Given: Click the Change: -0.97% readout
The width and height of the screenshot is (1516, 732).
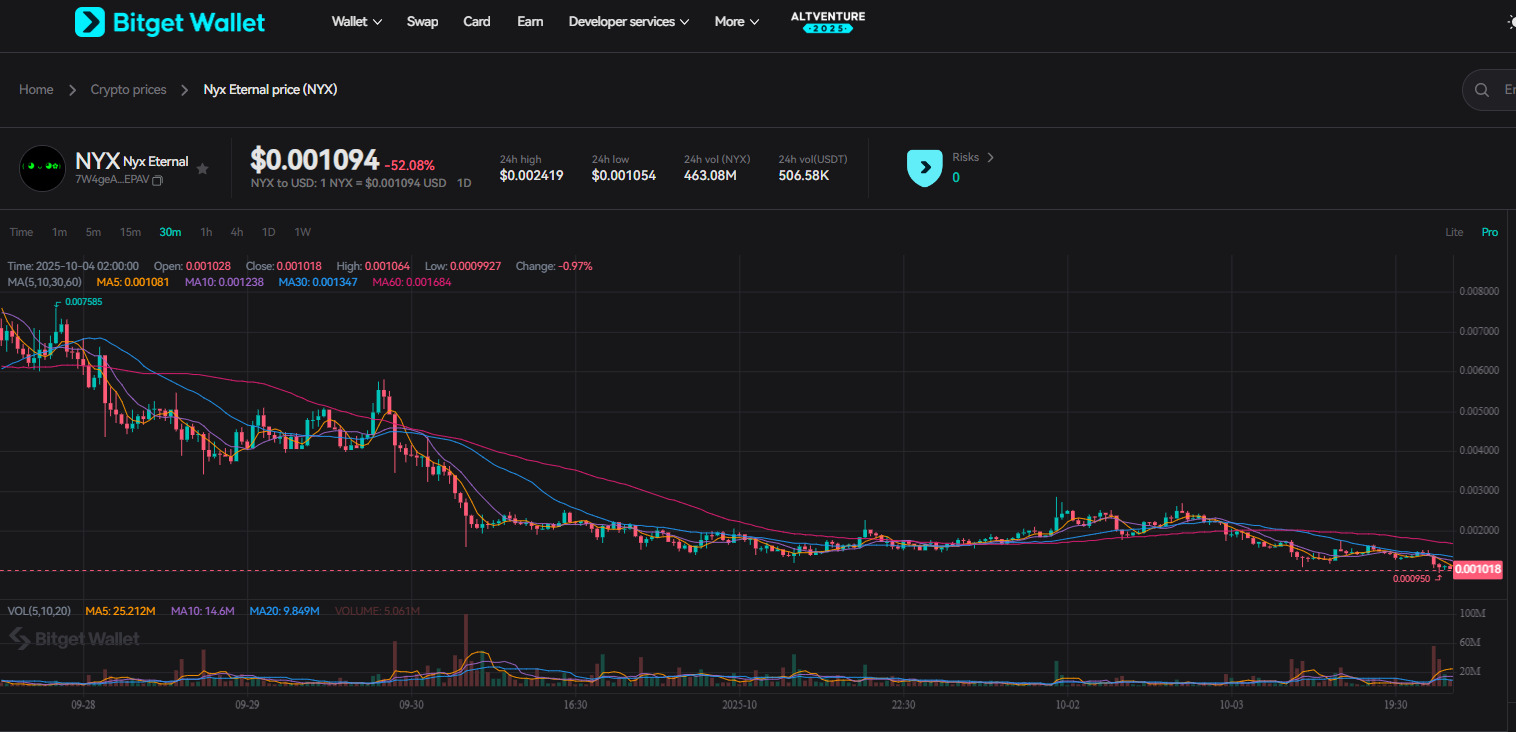Looking at the screenshot, I should click(554, 266).
